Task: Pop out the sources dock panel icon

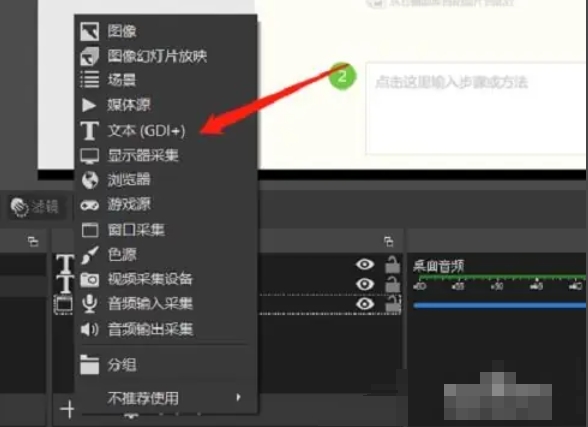Action: tap(389, 241)
